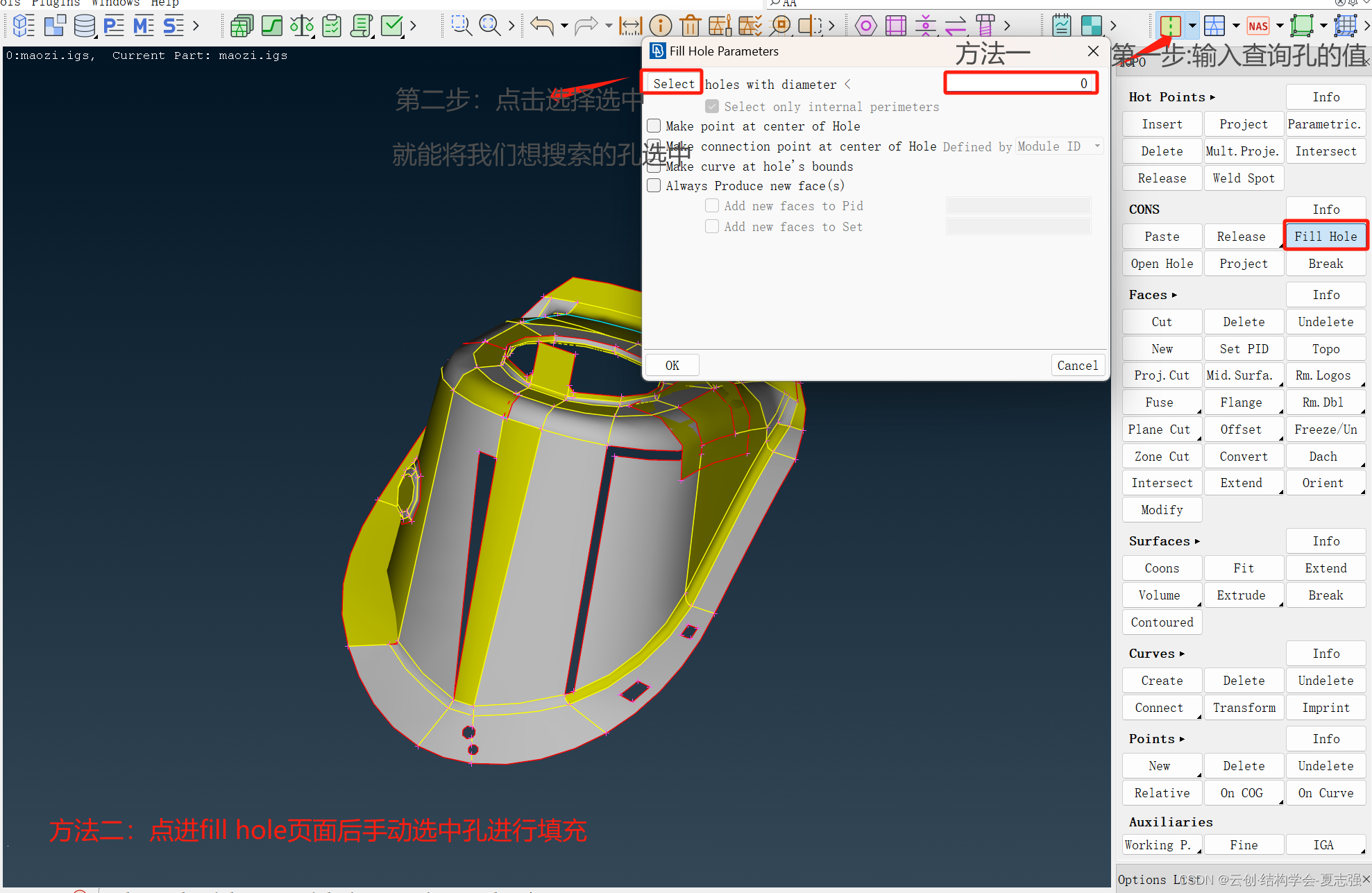The height and width of the screenshot is (893, 1372).
Task: Click the hole diameter input field
Action: 1020,84
